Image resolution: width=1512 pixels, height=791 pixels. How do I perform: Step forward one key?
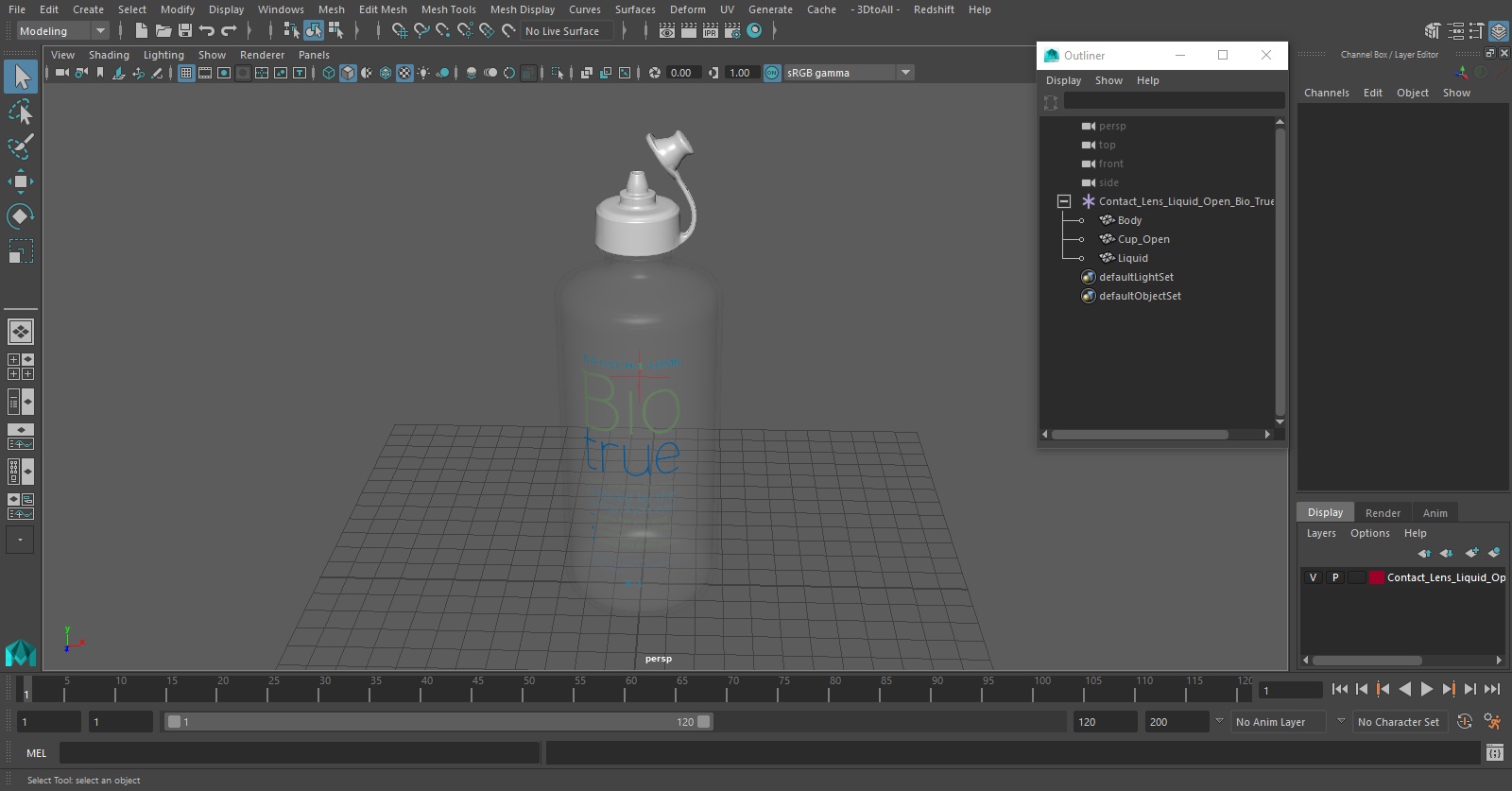pyautogui.click(x=1448, y=689)
